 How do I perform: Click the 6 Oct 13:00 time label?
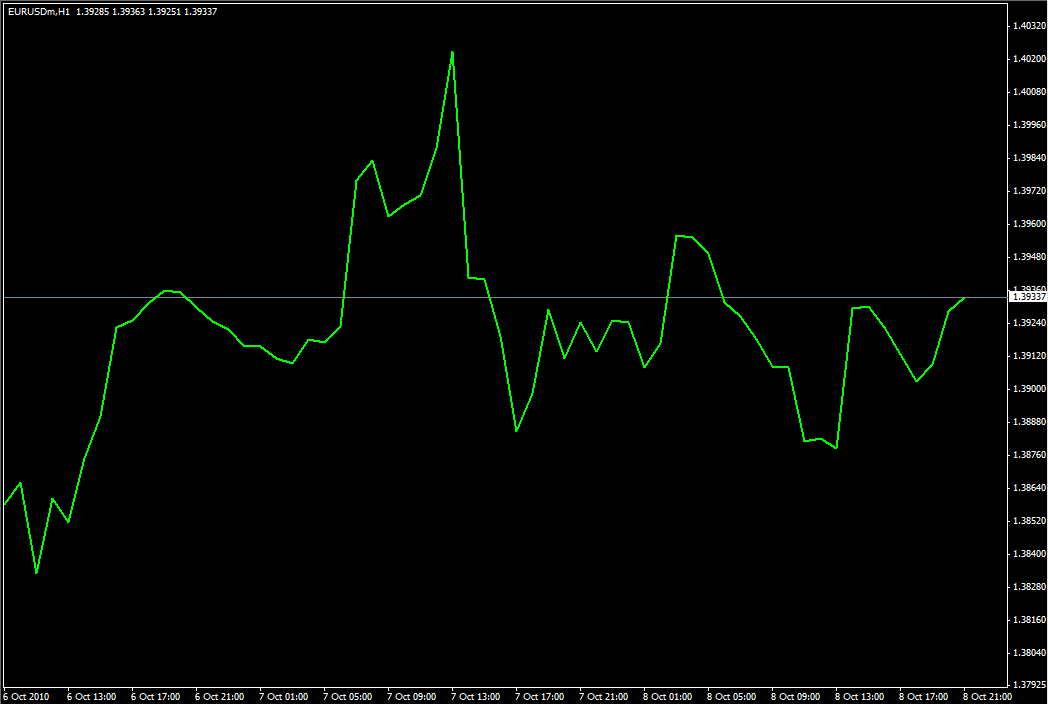(x=92, y=697)
